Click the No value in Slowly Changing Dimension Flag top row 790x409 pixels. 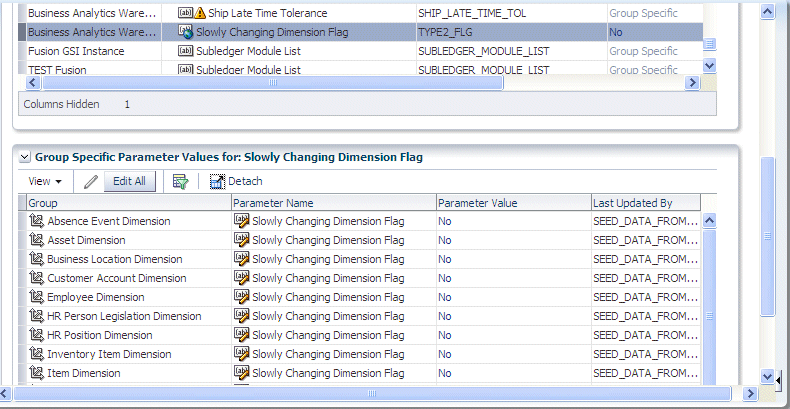[x=616, y=32]
